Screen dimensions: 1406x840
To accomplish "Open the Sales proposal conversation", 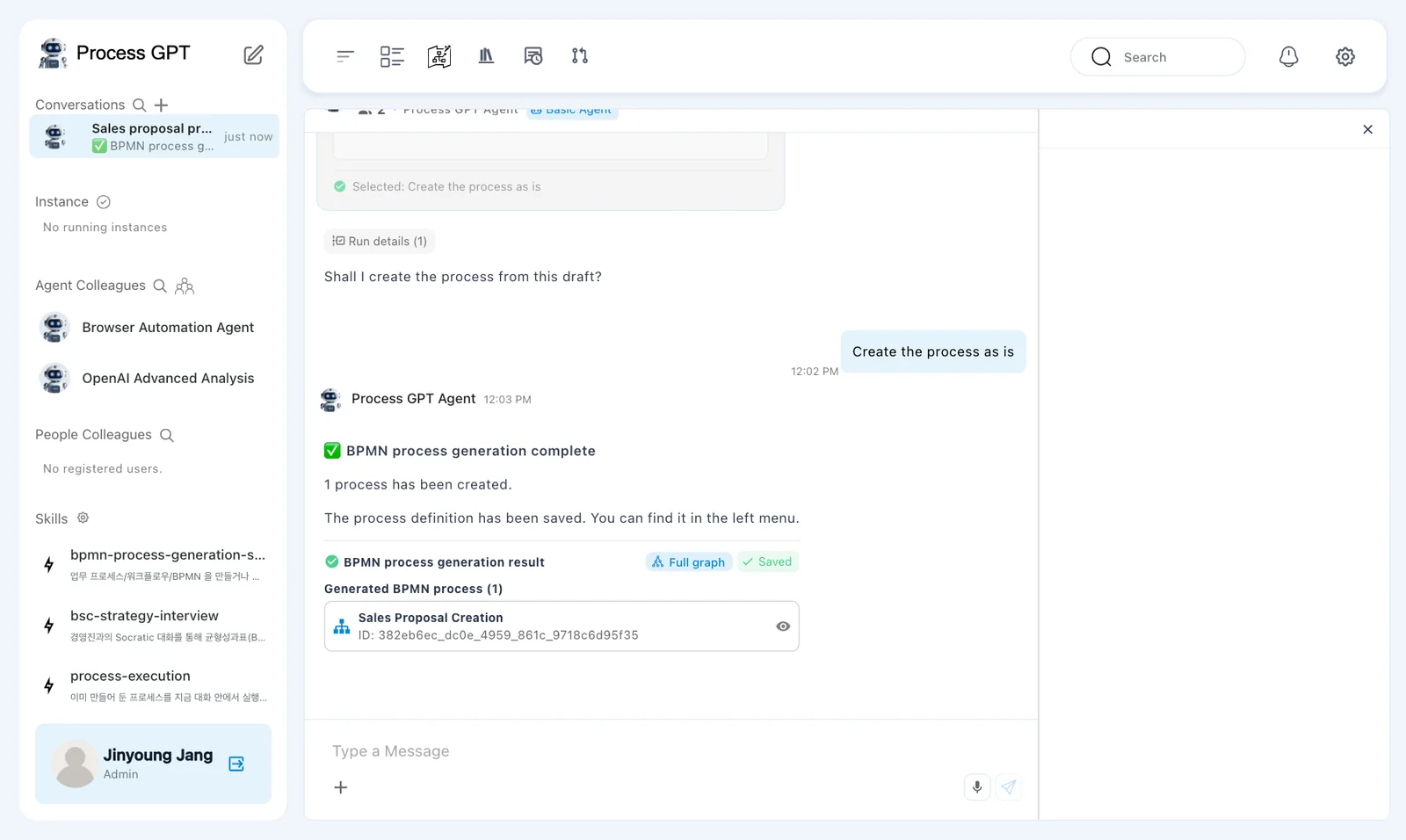I will click(155, 136).
